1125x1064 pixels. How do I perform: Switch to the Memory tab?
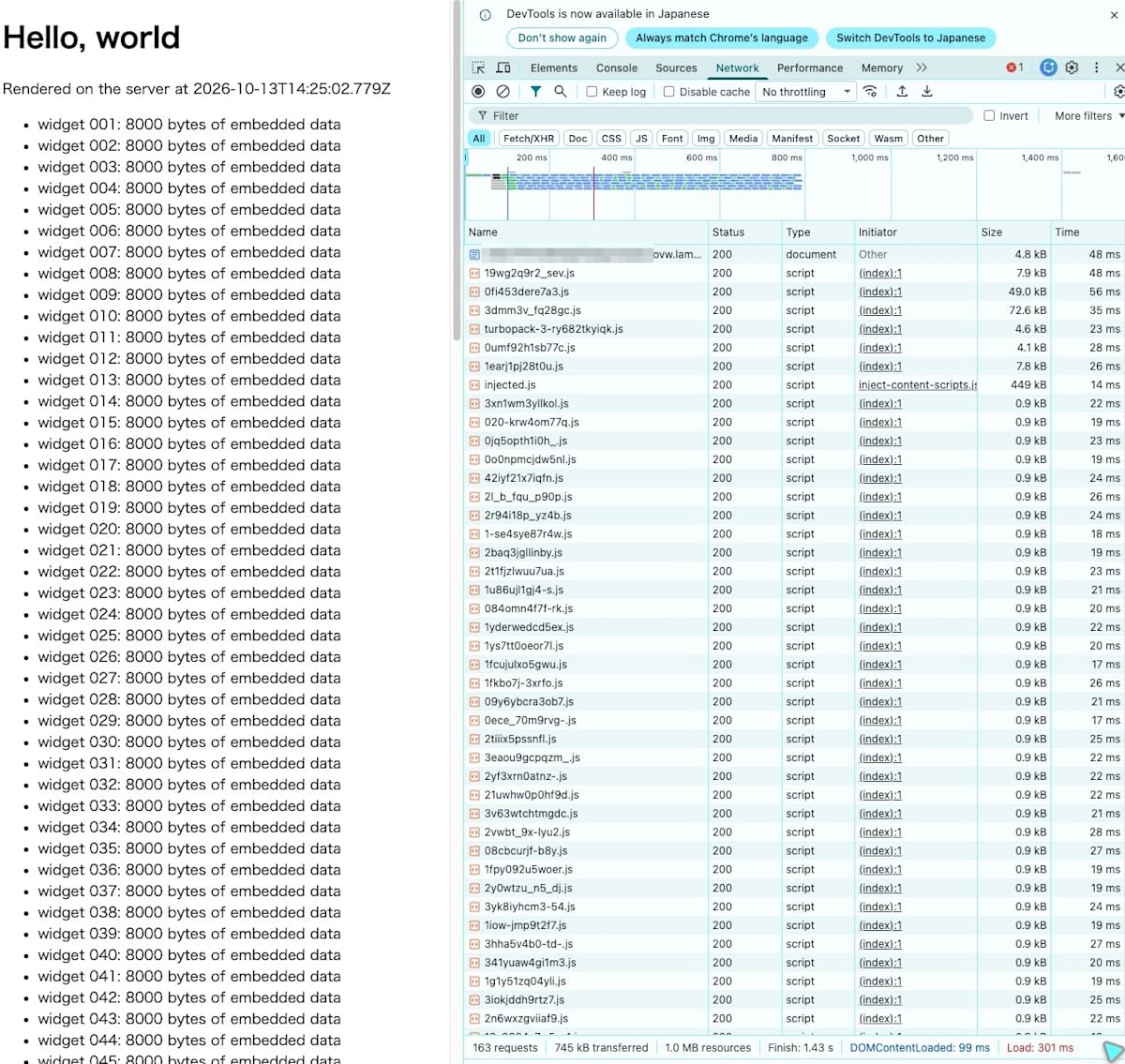(x=882, y=67)
